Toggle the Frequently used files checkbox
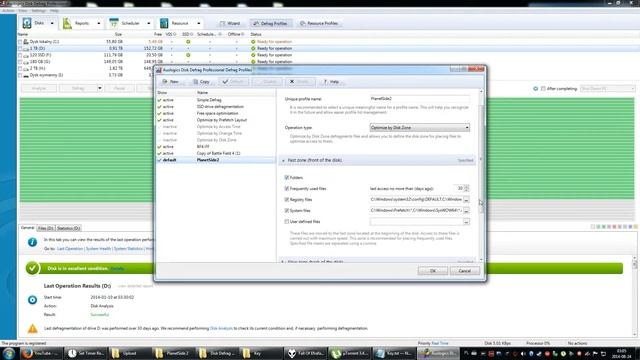 point(287,189)
